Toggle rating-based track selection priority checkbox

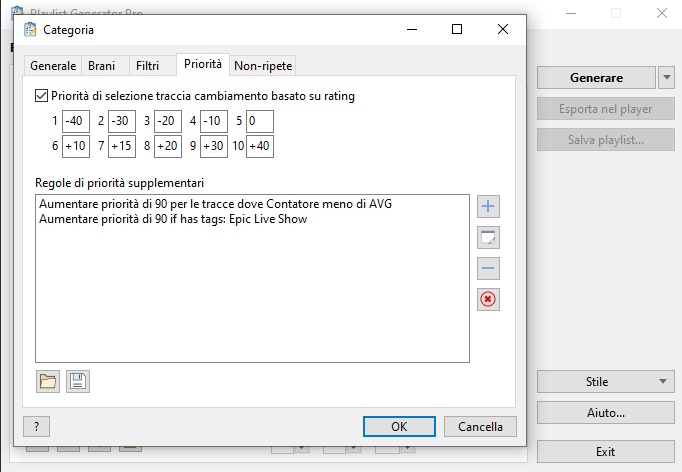click(41, 96)
